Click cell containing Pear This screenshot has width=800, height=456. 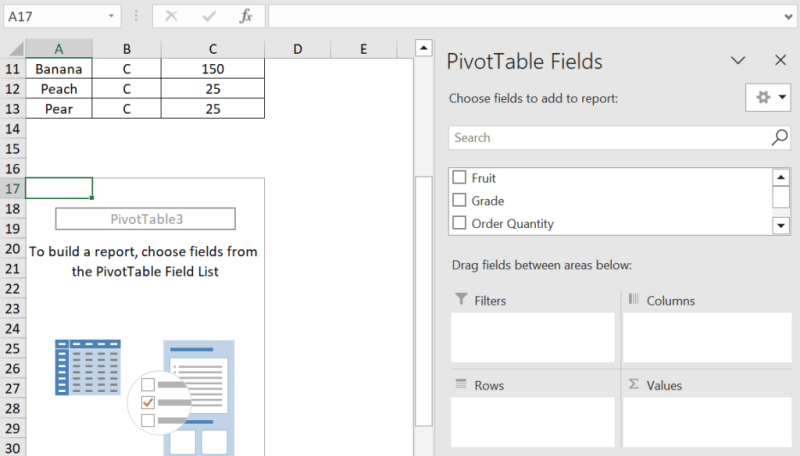pos(59,109)
